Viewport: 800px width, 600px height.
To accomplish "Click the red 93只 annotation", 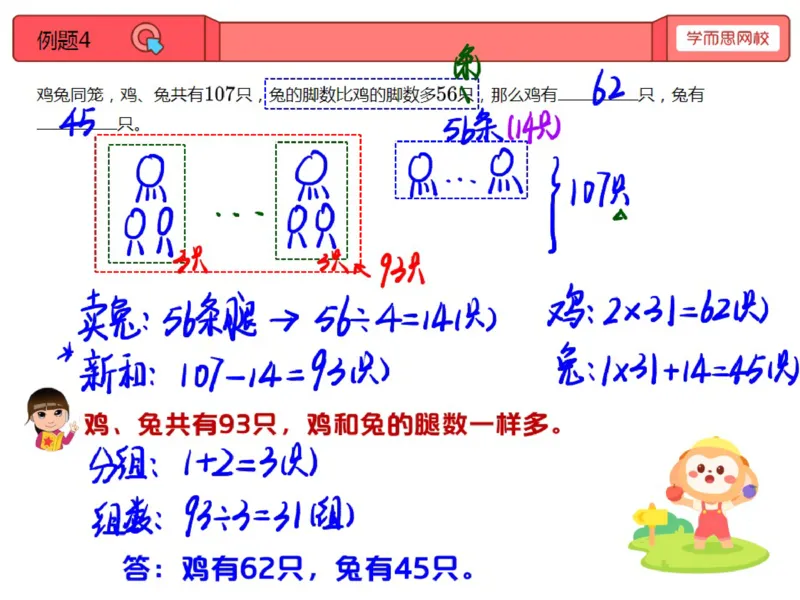I will click(403, 269).
